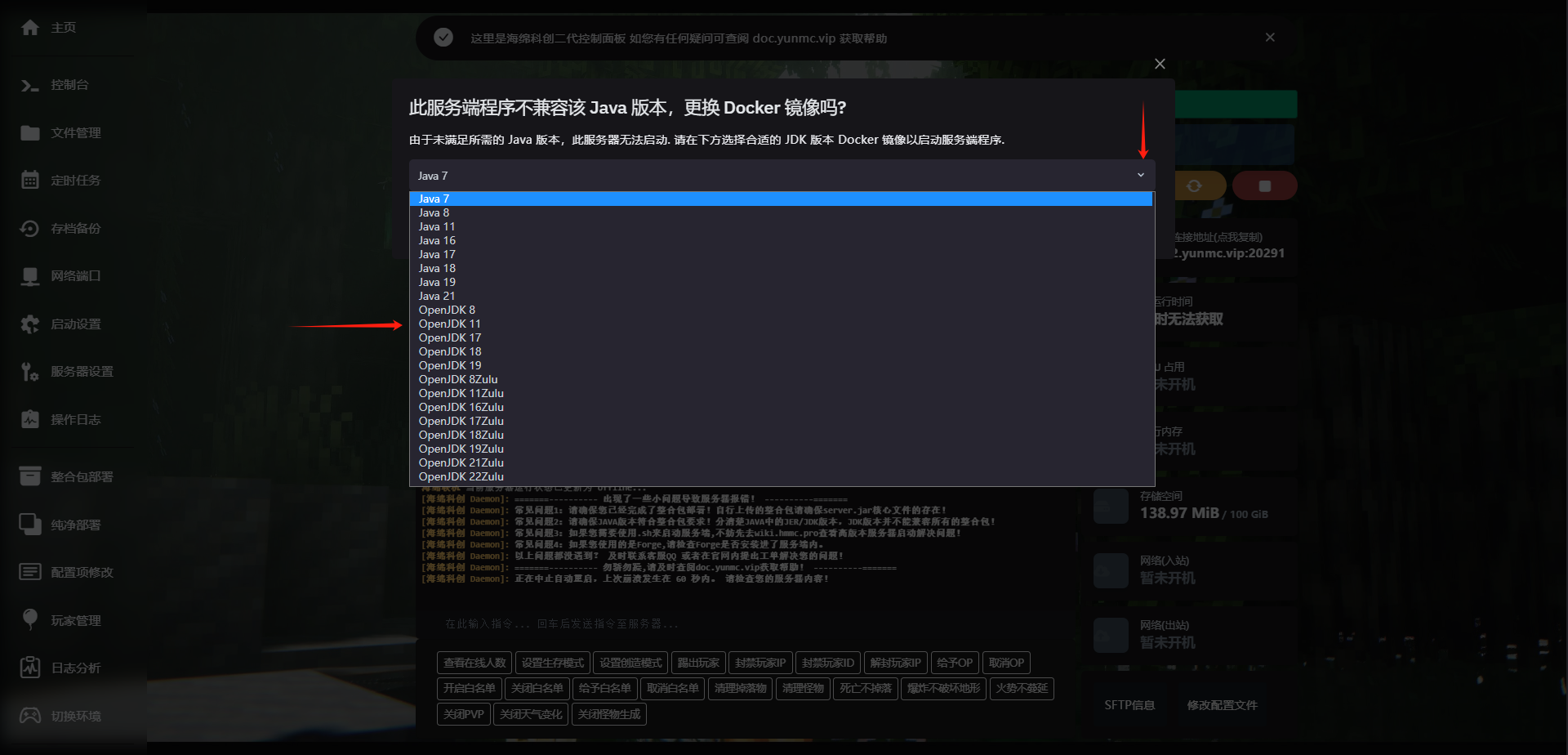
Task: Select OpenJDK 22Zulu option
Action: click(781, 476)
